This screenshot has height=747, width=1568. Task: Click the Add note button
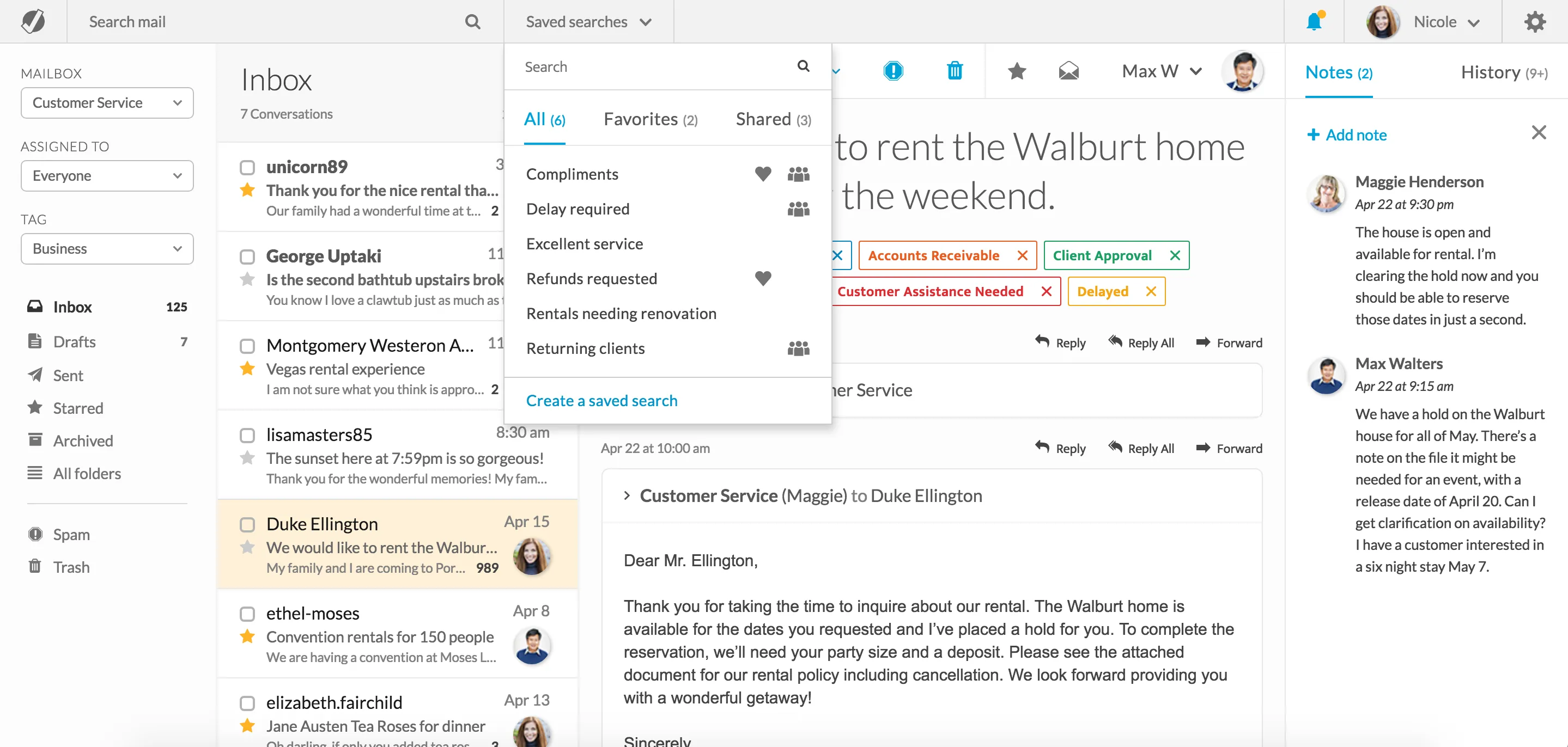point(1346,134)
